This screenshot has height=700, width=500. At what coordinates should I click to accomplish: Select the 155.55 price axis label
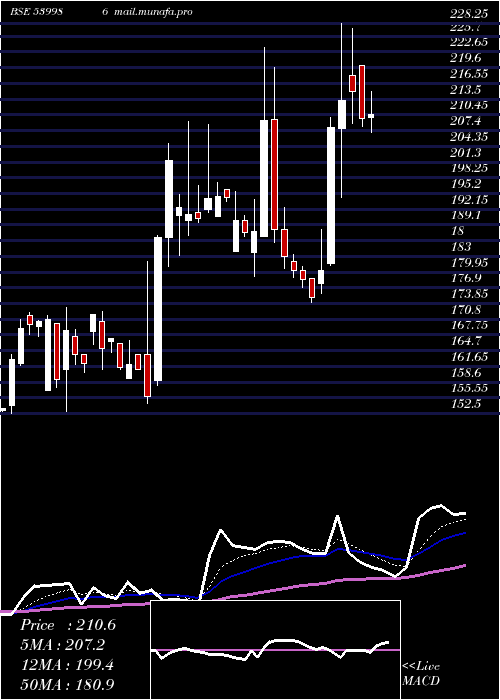pos(469,388)
